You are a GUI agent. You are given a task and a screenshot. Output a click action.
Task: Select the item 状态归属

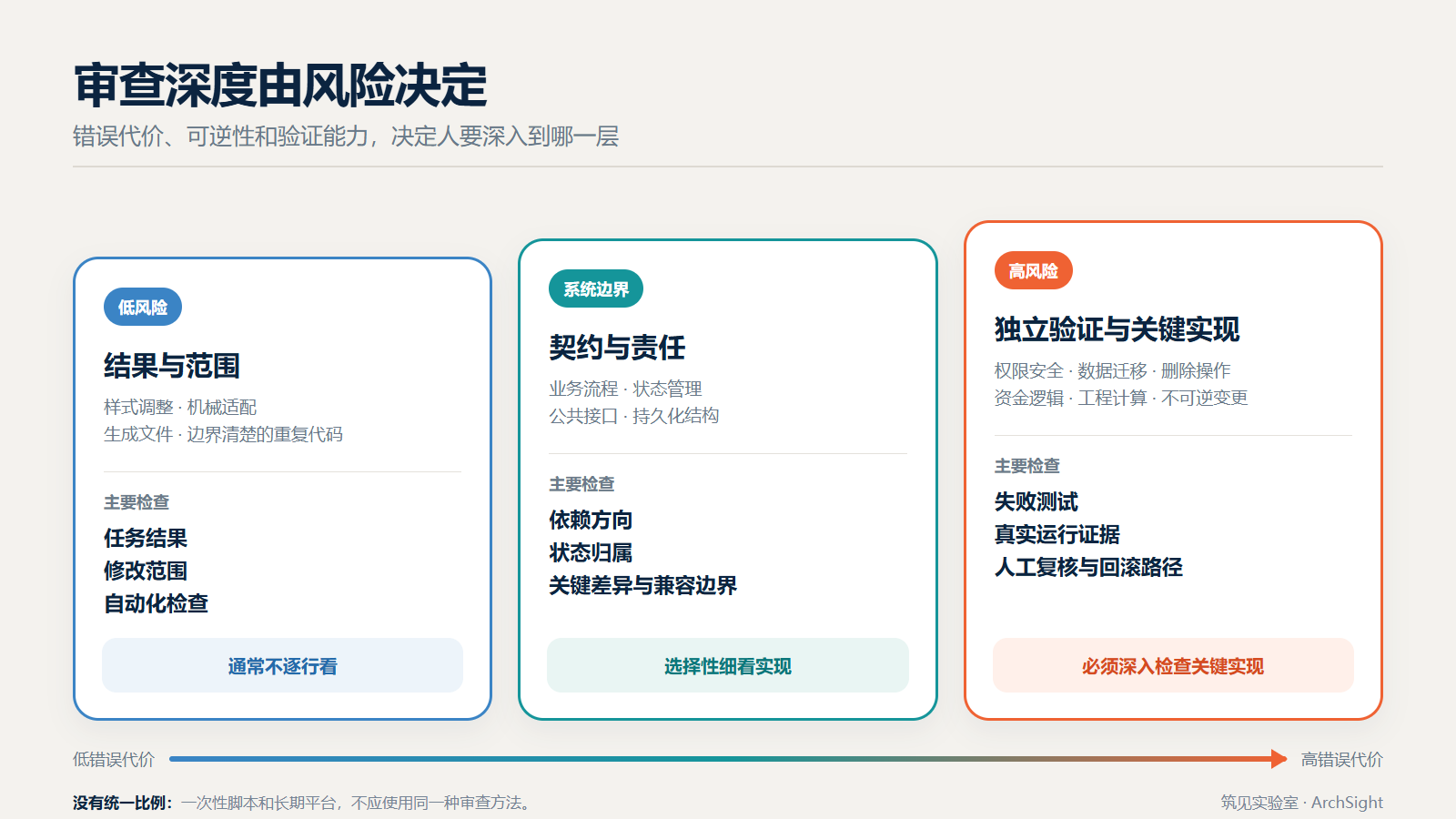click(591, 552)
